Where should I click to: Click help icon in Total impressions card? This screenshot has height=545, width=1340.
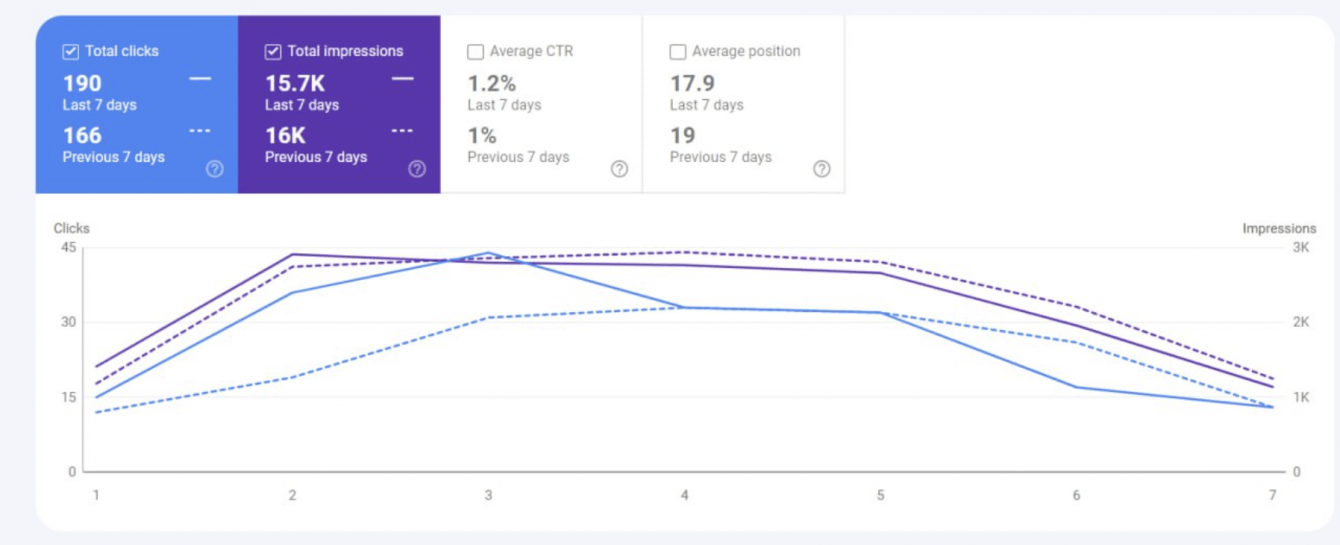[417, 169]
